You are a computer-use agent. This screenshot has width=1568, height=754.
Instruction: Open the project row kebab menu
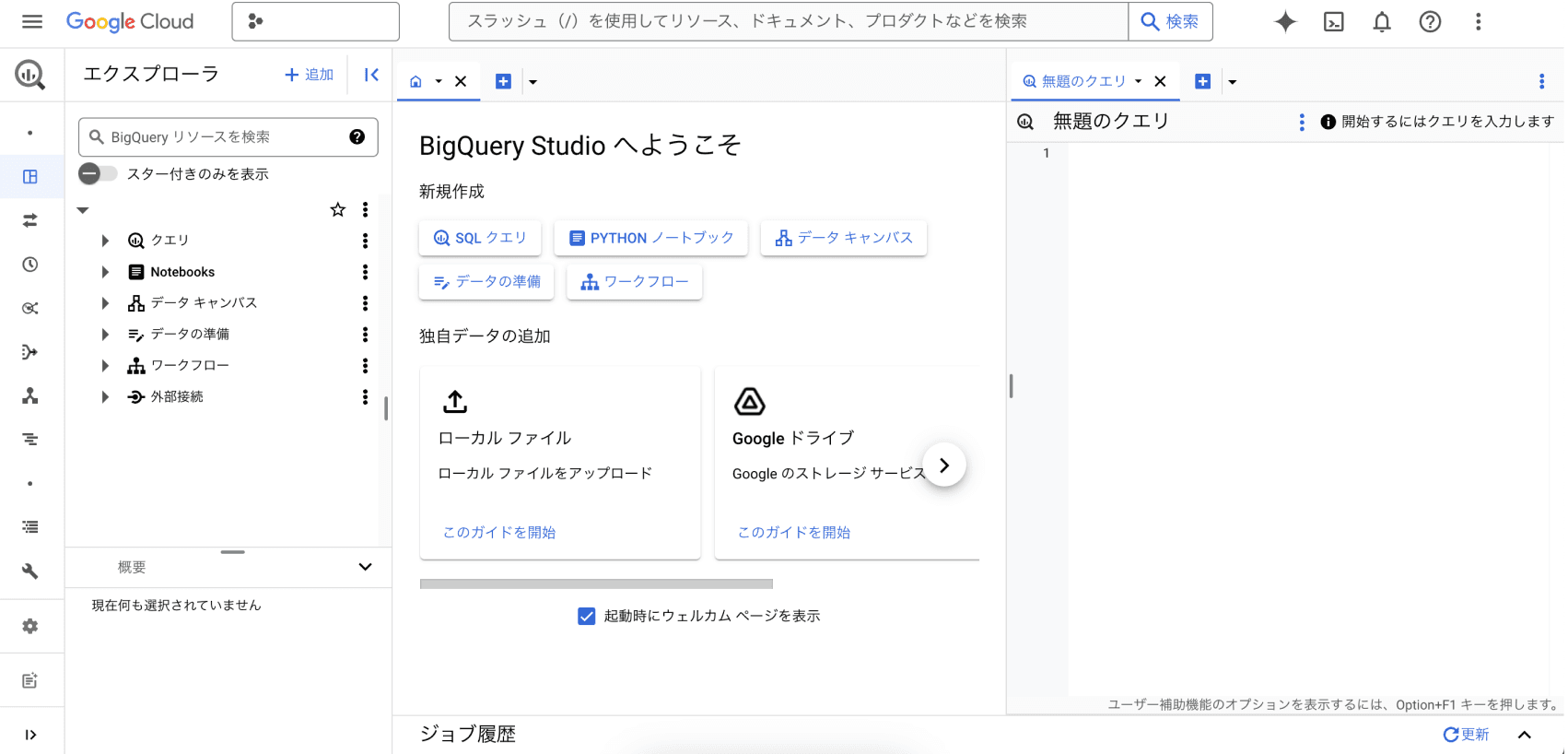(x=366, y=210)
